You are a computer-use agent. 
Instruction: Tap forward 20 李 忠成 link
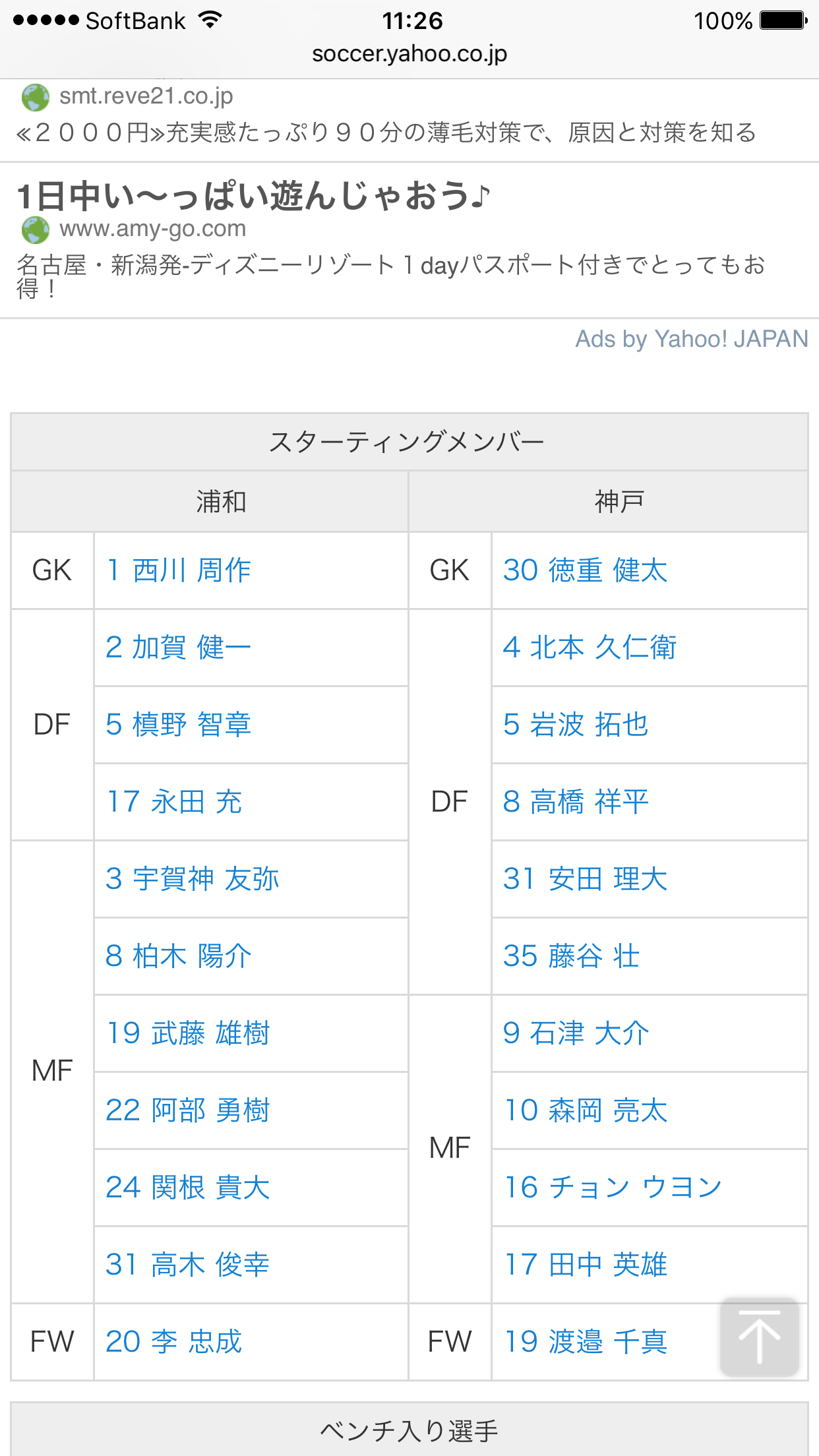174,1342
